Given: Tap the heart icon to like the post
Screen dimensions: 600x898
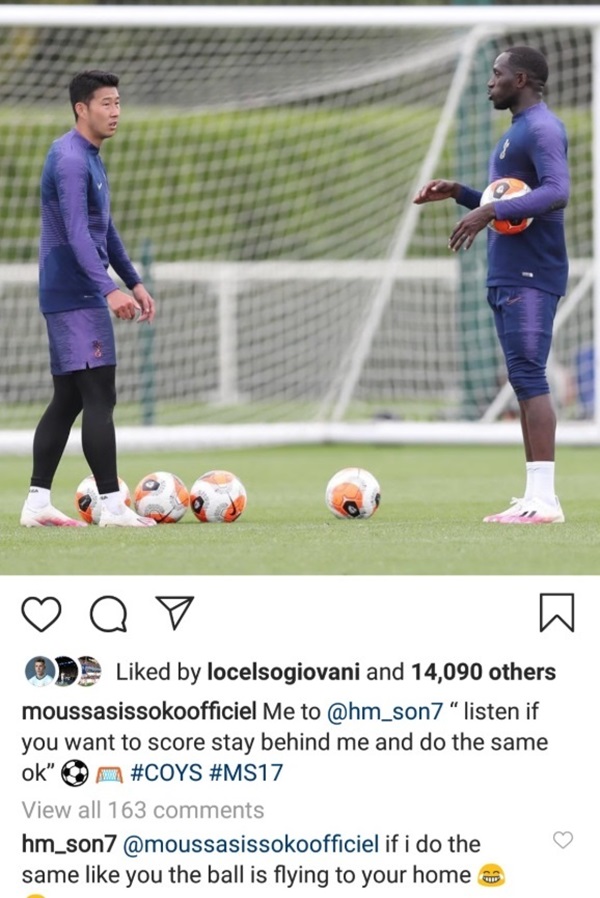Looking at the screenshot, I should point(41,614).
